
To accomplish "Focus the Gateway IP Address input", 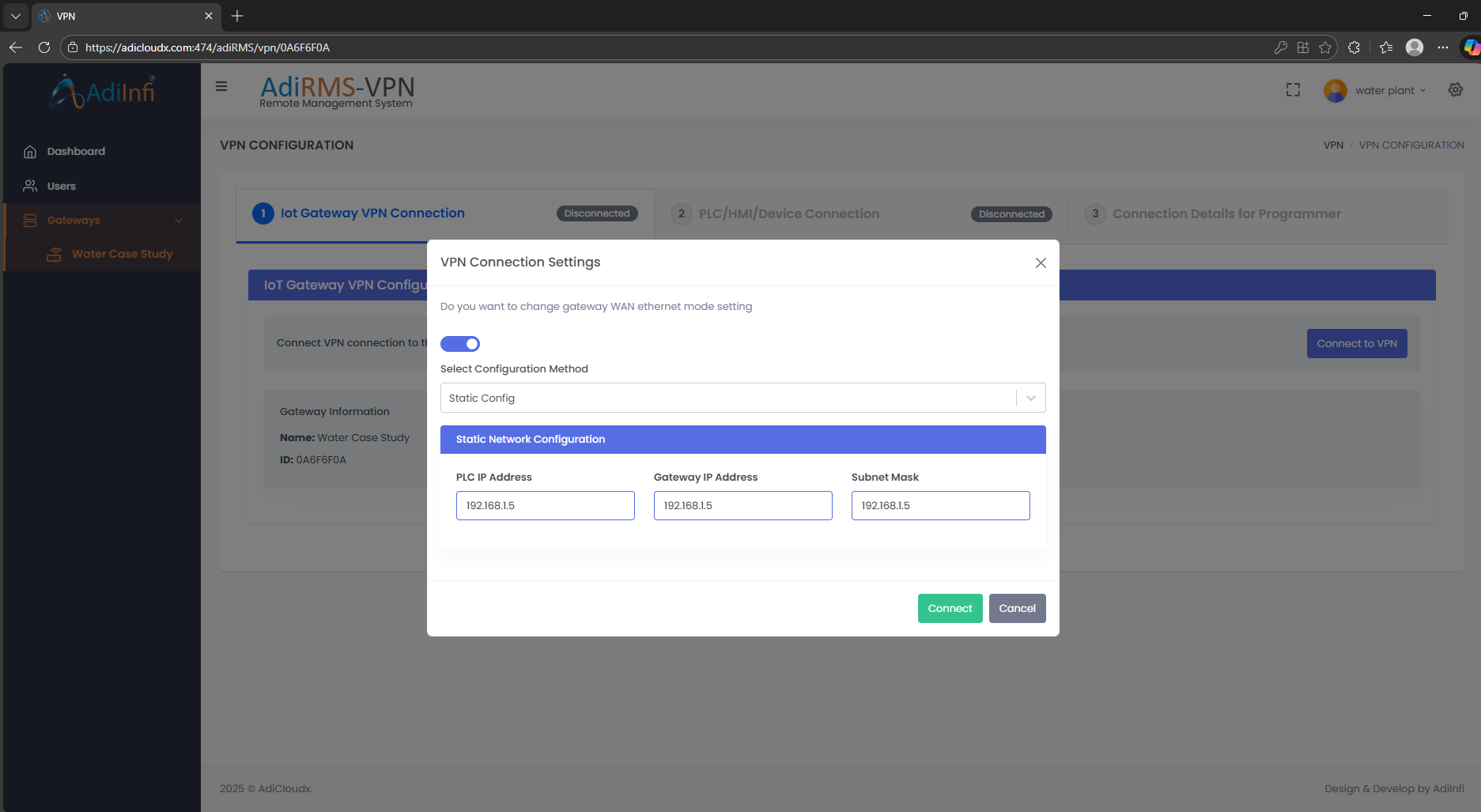I will pyautogui.click(x=742, y=505).
